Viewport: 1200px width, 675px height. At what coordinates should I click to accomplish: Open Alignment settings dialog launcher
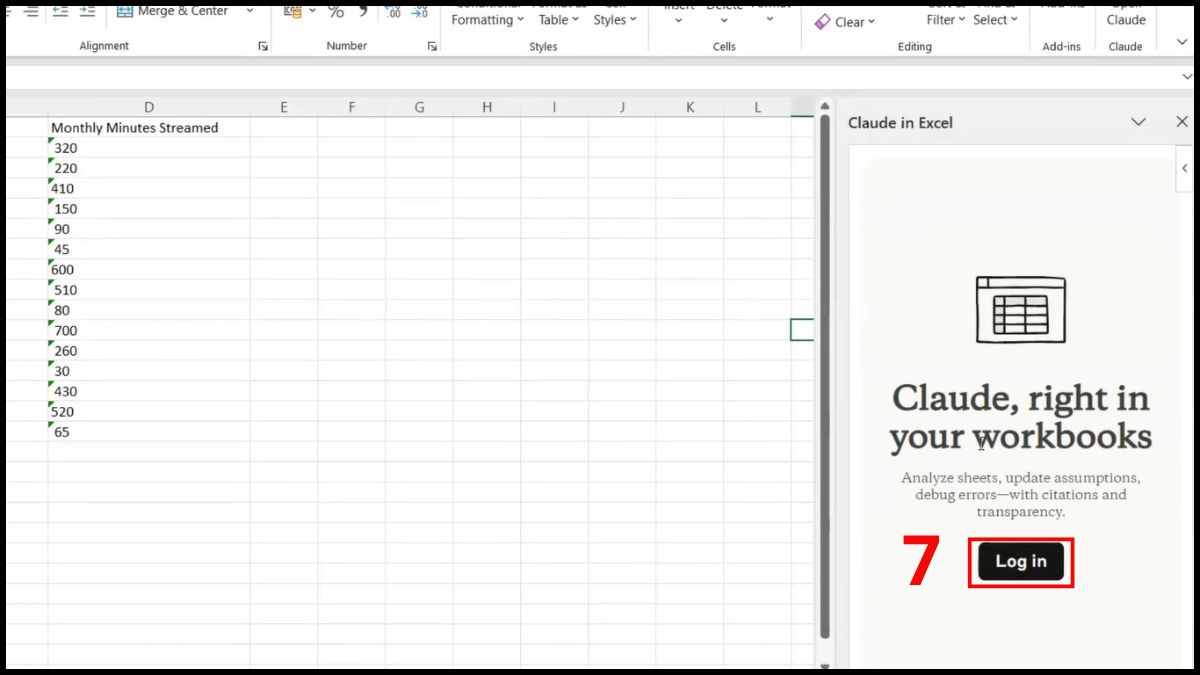click(x=263, y=46)
